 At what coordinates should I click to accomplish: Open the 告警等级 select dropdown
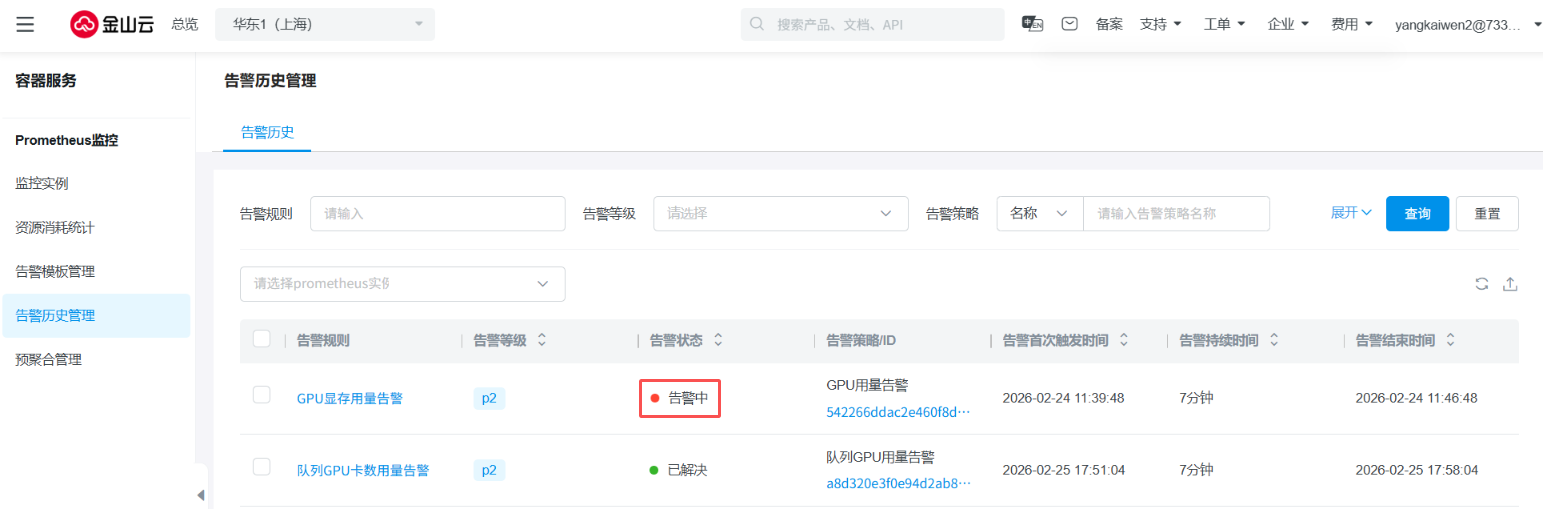pos(780,213)
